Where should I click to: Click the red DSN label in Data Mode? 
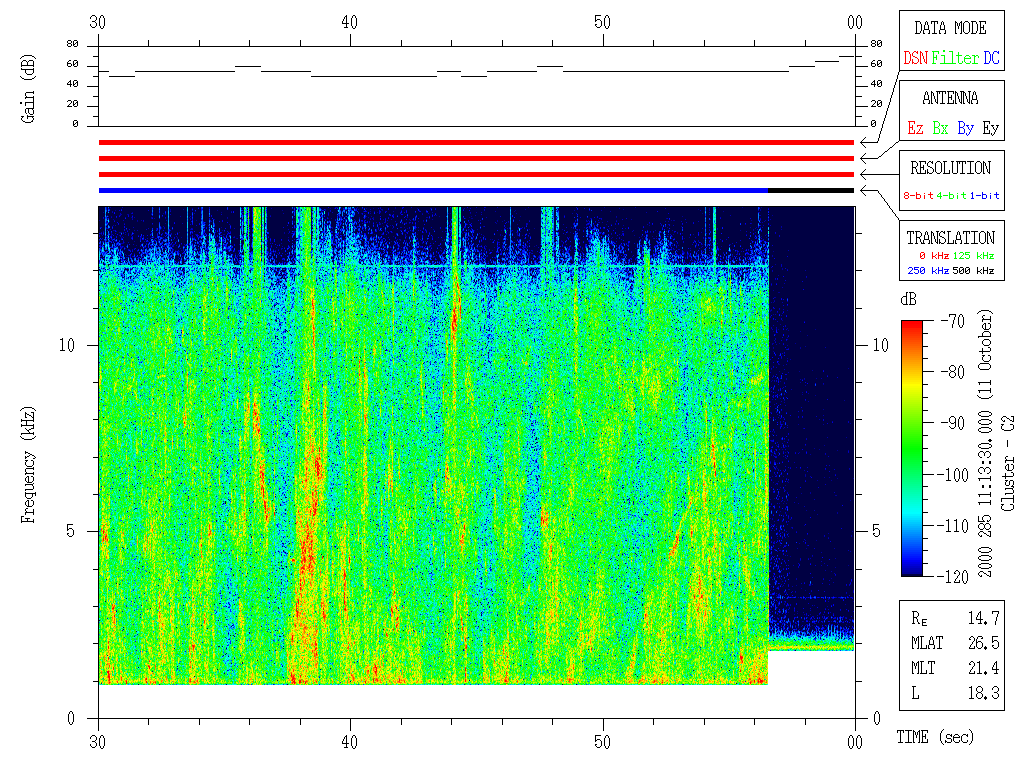(x=916, y=59)
